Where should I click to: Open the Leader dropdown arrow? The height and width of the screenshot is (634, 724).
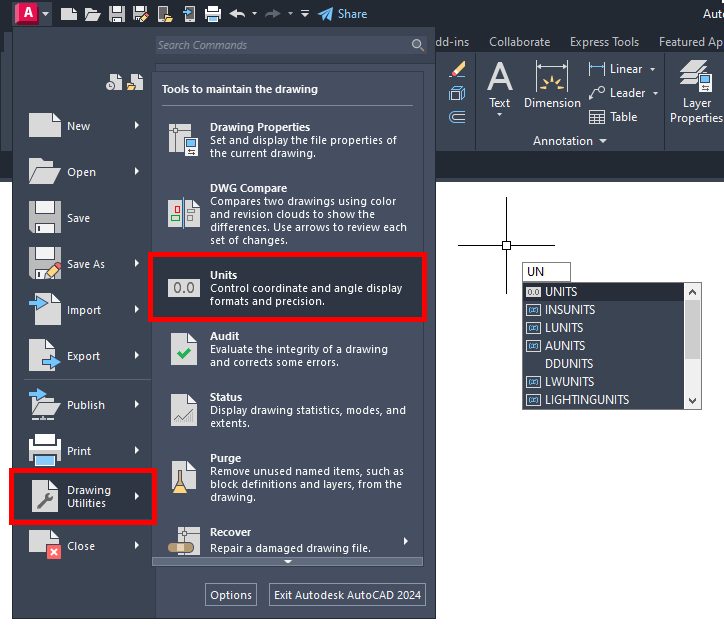coord(655,93)
